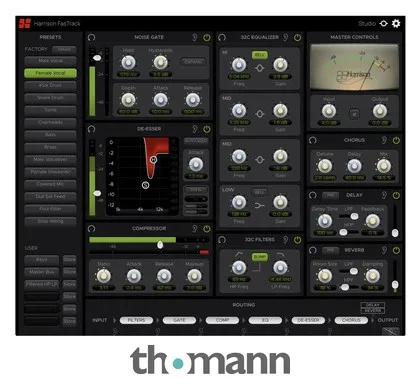Click the Noise Gate Hold knob

pyautogui.click(x=128, y=62)
